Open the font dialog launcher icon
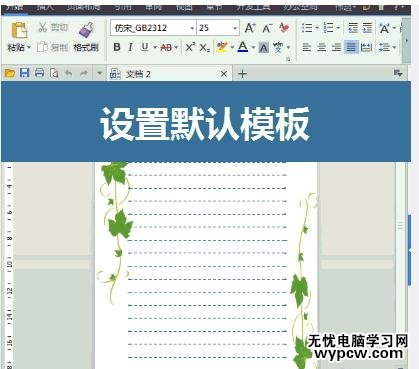The image size is (419, 369). [x=288, y=59]
